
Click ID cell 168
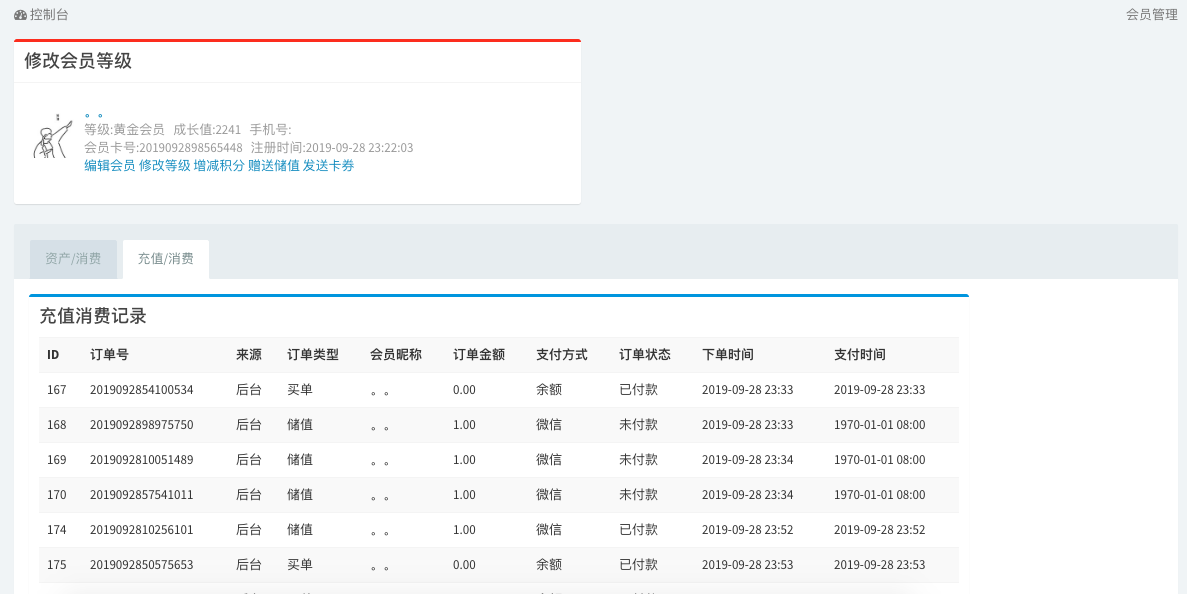57,425
